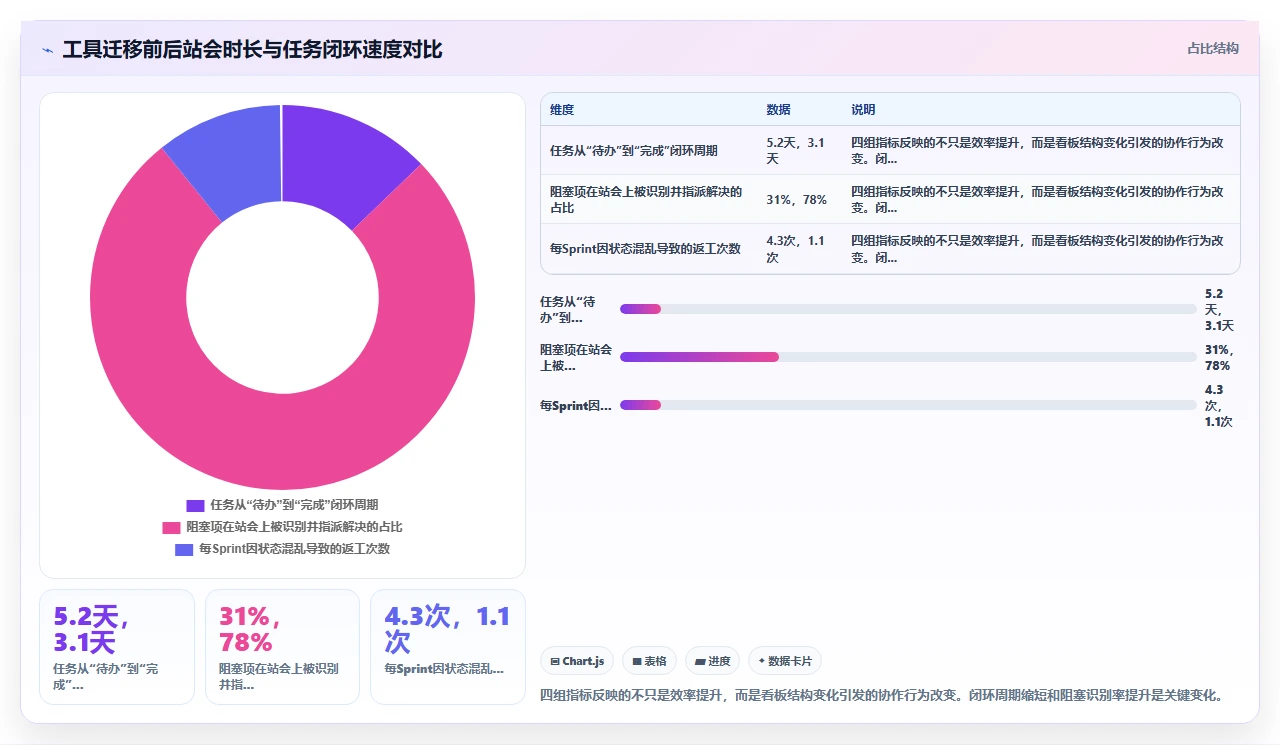This screenshot has width=1280, height=745.
Task: Toggle the pink 阻塞项 legend entry
Action: click(x=282, y=527)
